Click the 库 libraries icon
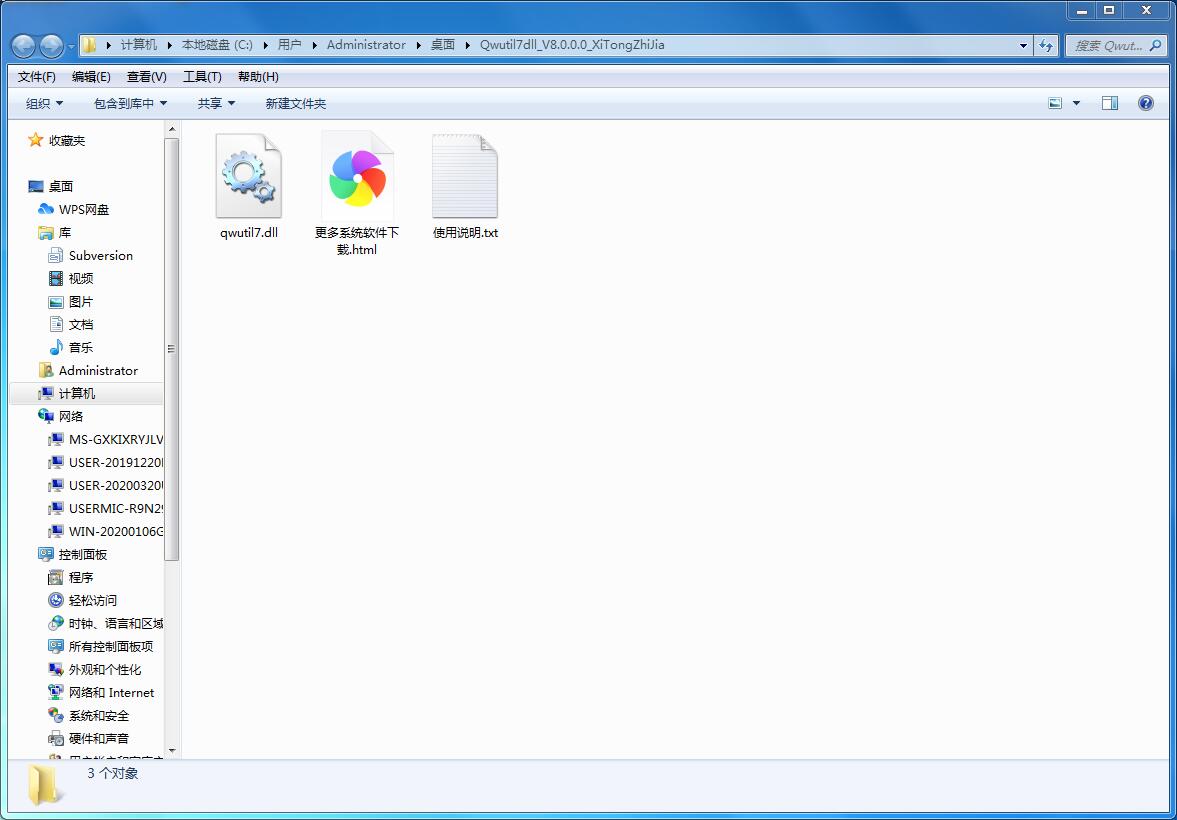1177x820 pixels. click(x=46, y=233)
